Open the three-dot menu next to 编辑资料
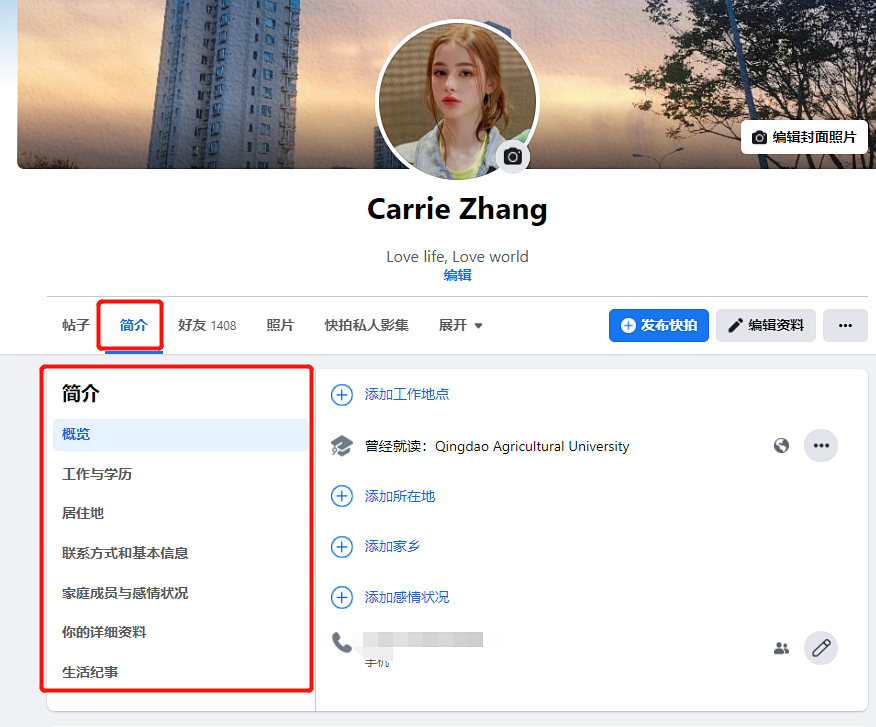Viewport: 876px width, 727px height. pyautogui.click(x=845, y=325)
